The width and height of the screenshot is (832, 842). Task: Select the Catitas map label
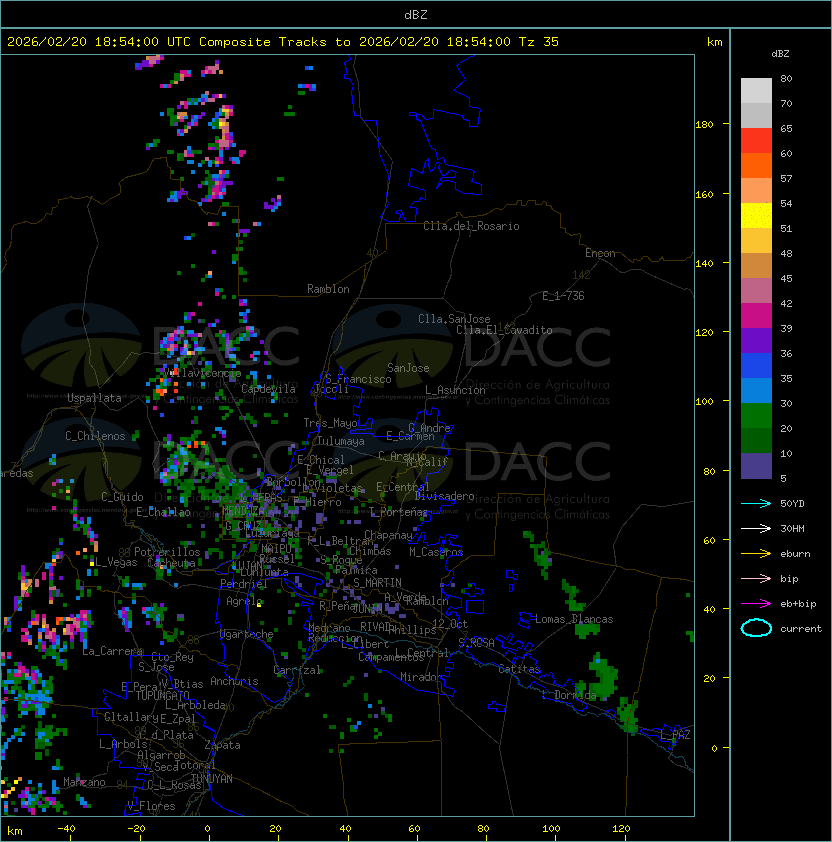tap(519, 669)
